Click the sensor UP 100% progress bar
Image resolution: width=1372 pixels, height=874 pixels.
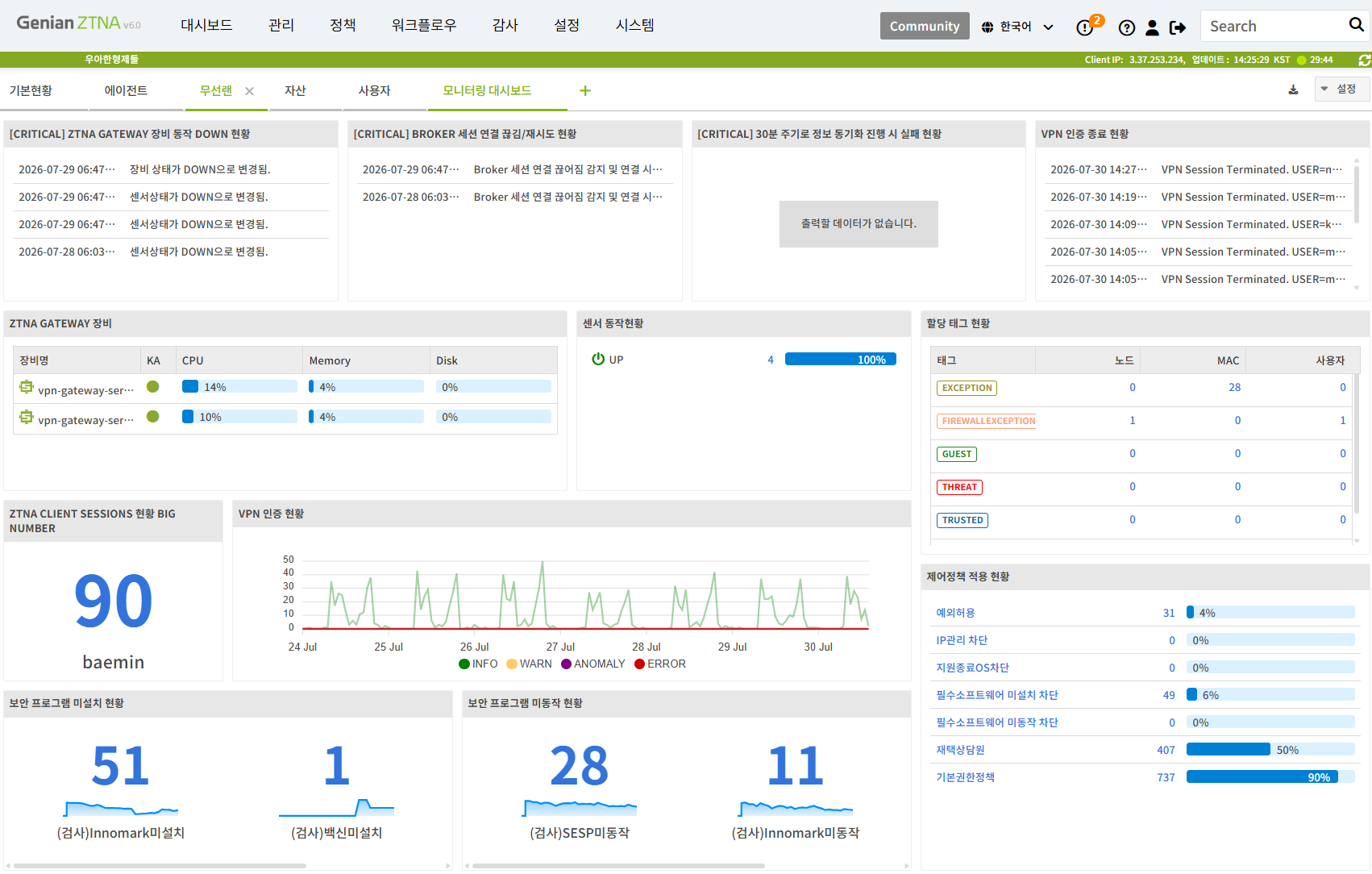pyautogui.click(x=841, y=360)
